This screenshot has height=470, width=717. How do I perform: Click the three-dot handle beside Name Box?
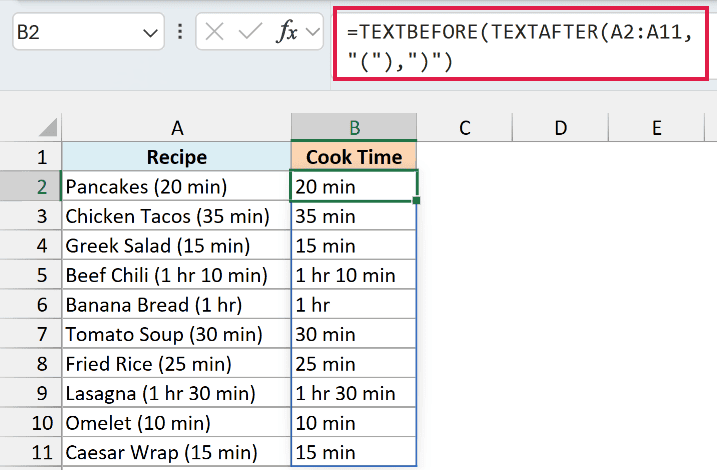click(x=180, y=32)
